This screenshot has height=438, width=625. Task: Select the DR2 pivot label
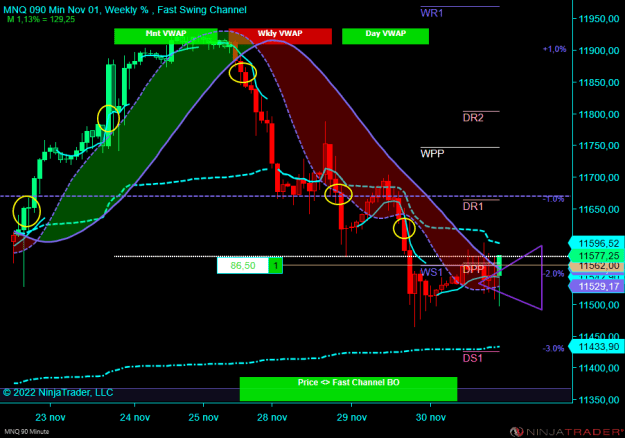473,118
